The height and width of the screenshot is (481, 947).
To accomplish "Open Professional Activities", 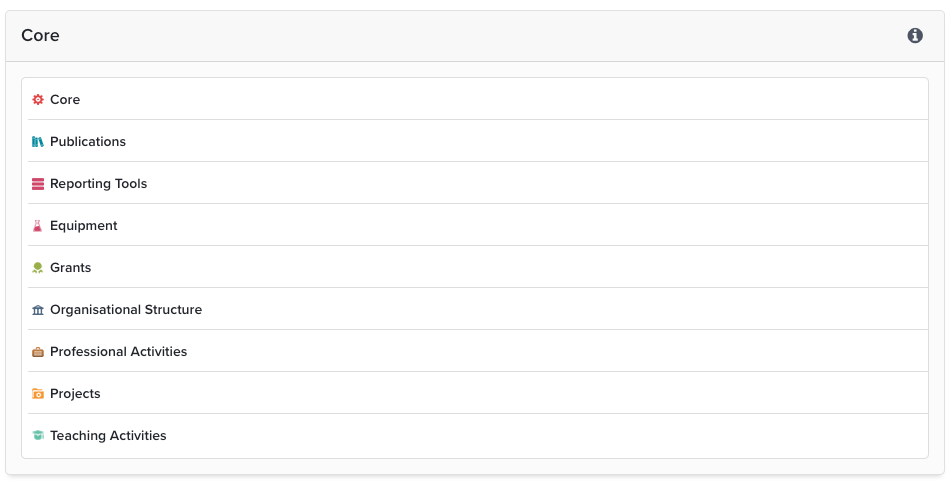I will (118, 352).
